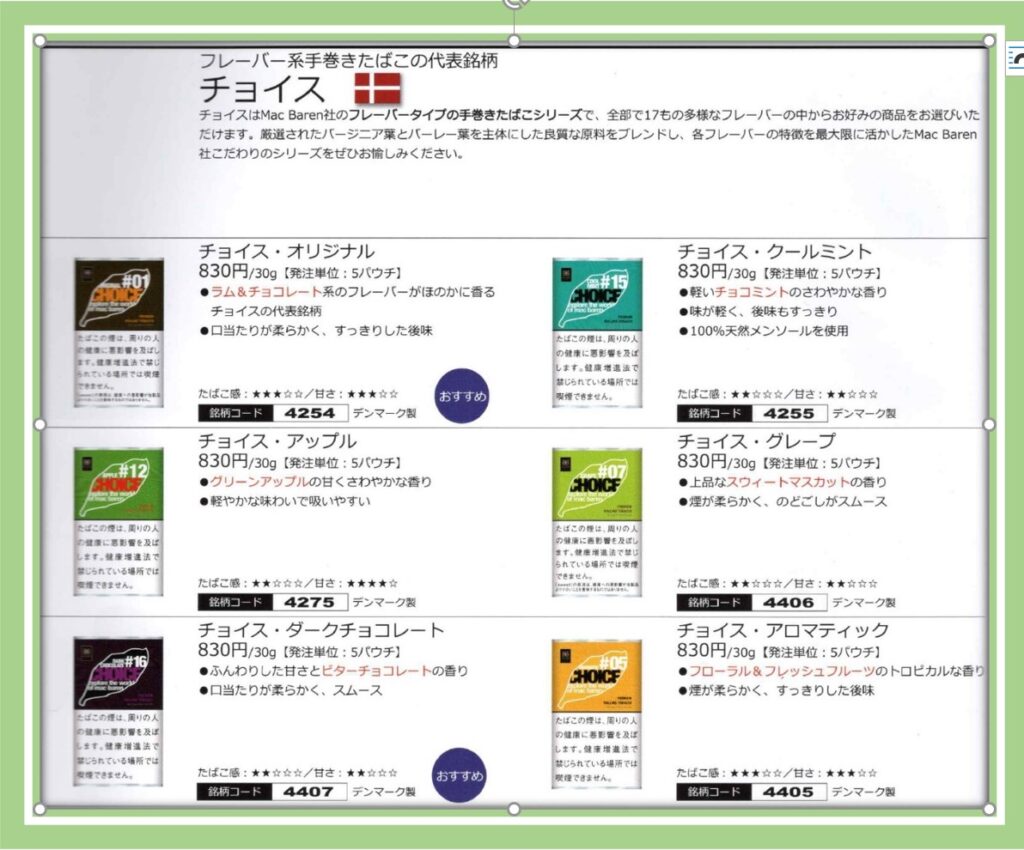
Task: Click the 830円 price under チョイス・クールミント
Action: coord(702,272)
